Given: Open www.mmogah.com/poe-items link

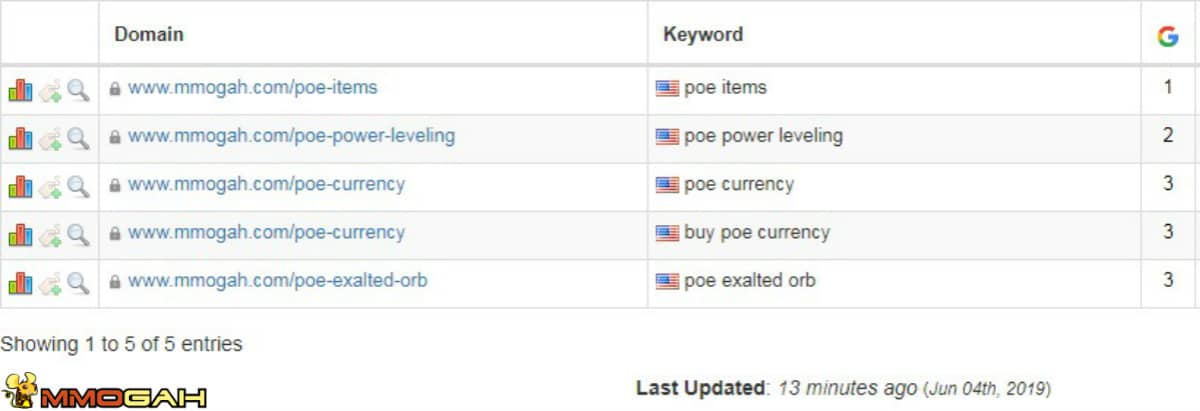Looking at the screenshot, I should point(253,87).
